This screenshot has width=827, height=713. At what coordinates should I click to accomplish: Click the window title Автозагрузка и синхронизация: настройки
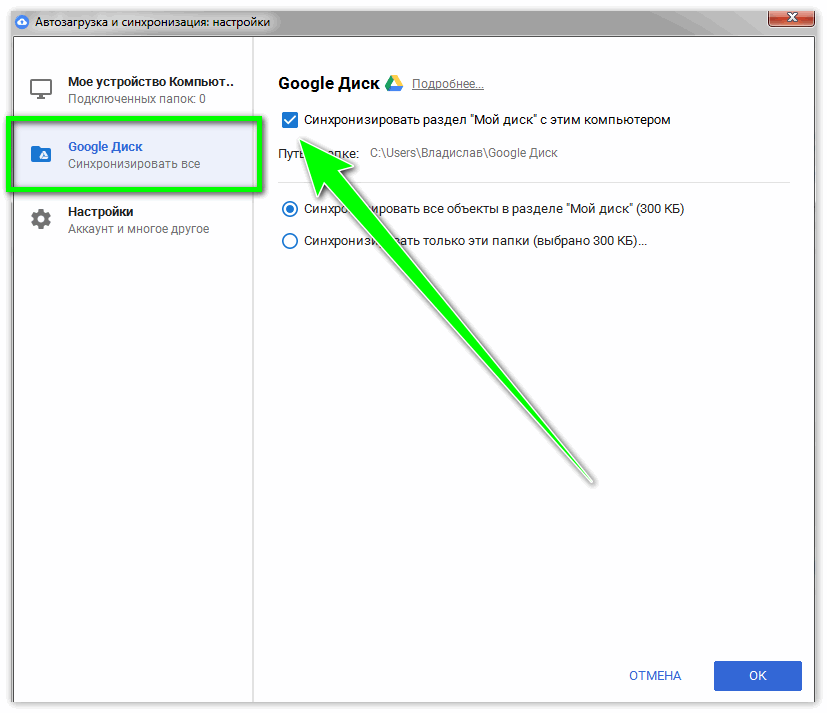tap(152, 22)
